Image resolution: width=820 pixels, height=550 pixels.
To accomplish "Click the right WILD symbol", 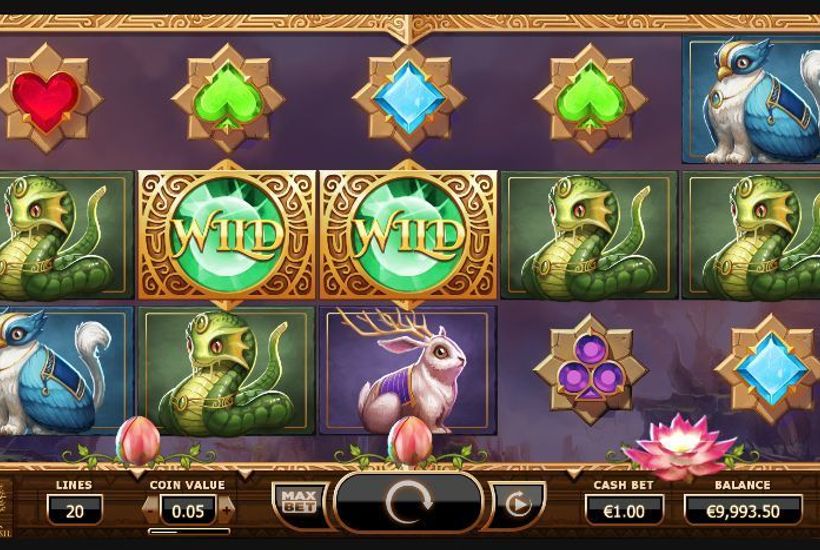I will click(x=408, y=235).
